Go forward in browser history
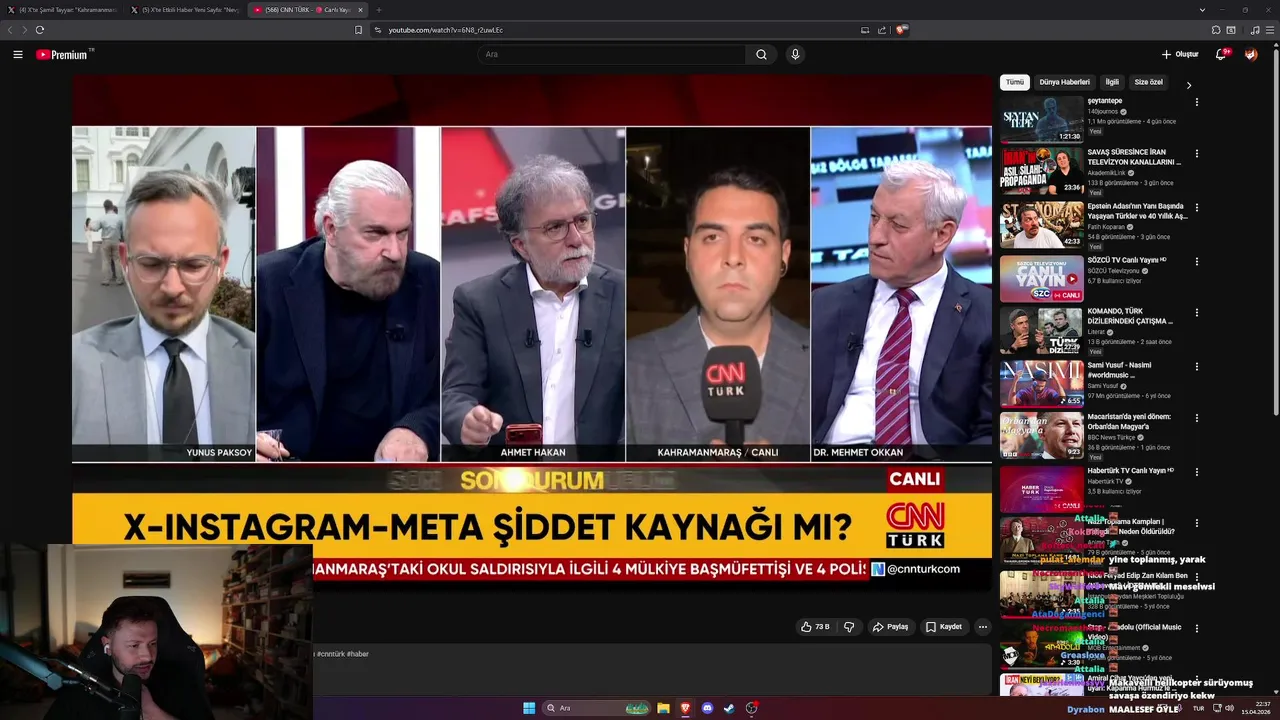 24,30
